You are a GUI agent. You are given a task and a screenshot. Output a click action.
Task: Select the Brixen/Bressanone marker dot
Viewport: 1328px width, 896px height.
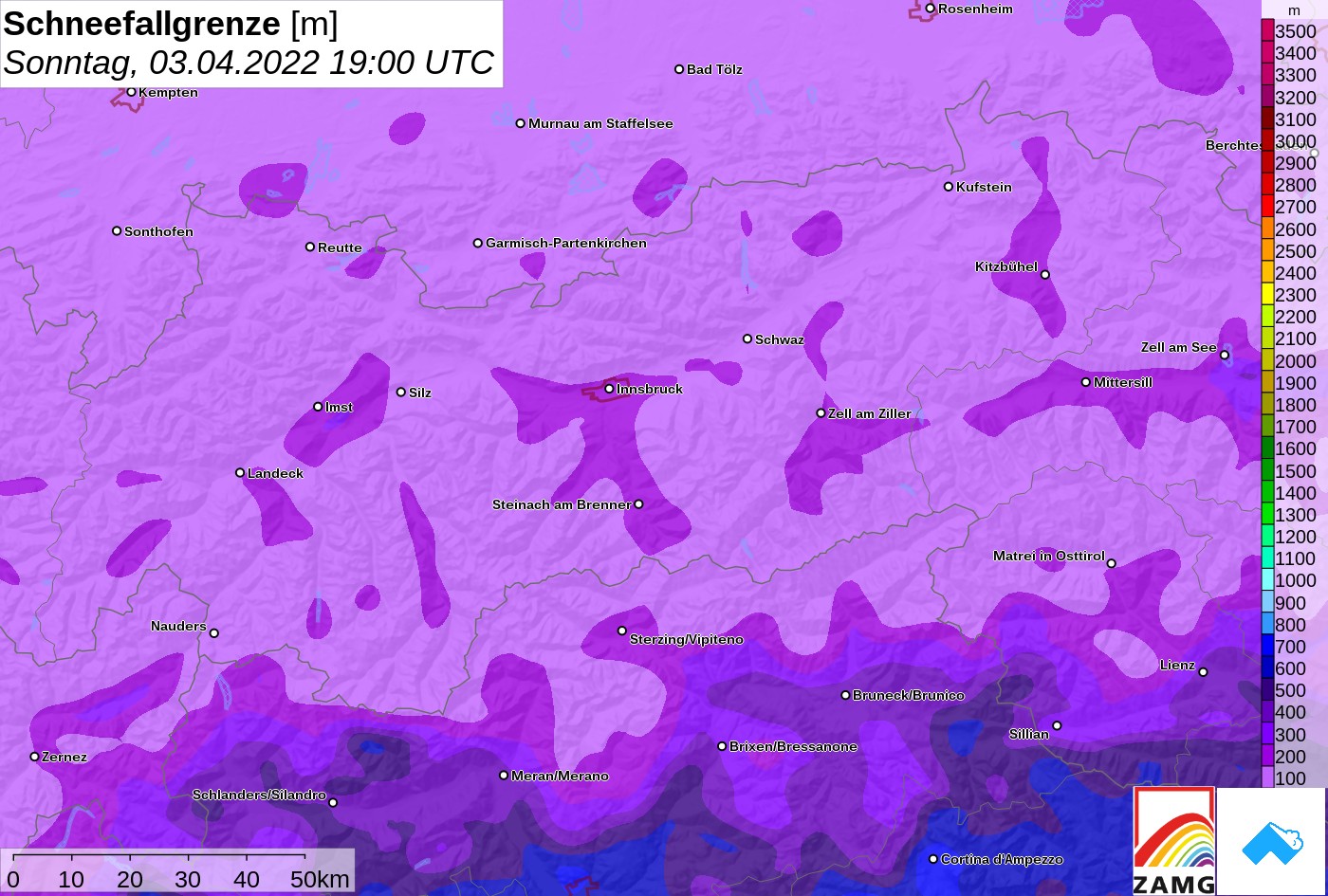[721, 746]
